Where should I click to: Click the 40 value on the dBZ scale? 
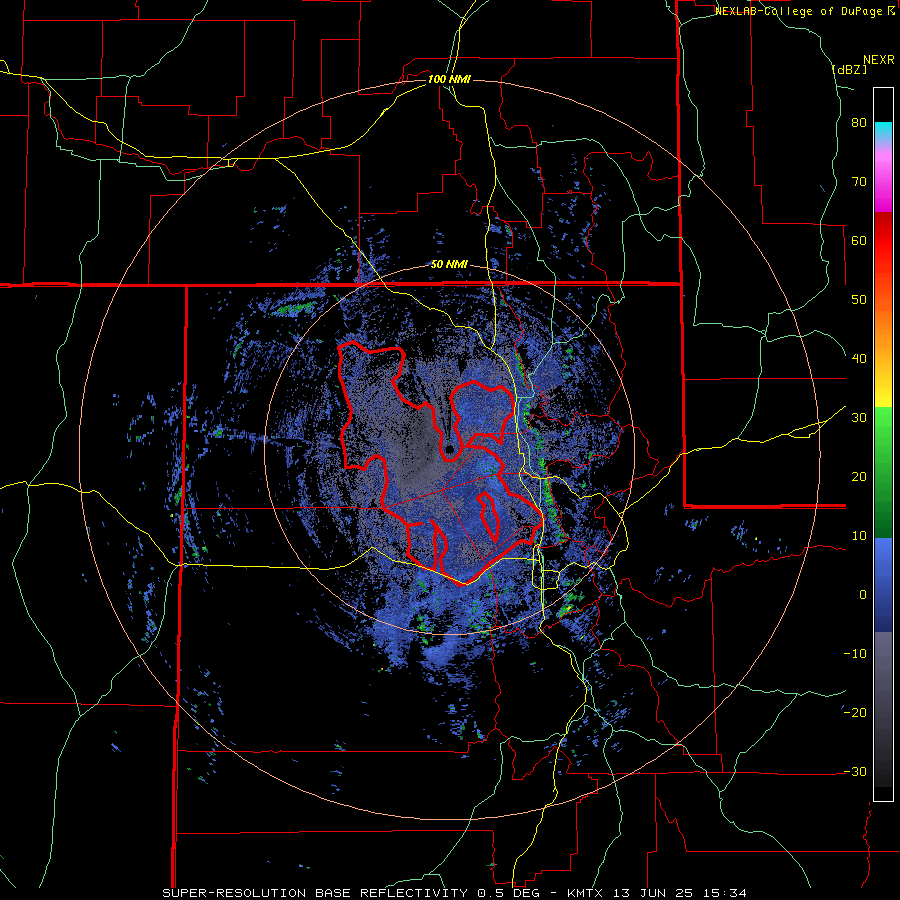point(859,359)
